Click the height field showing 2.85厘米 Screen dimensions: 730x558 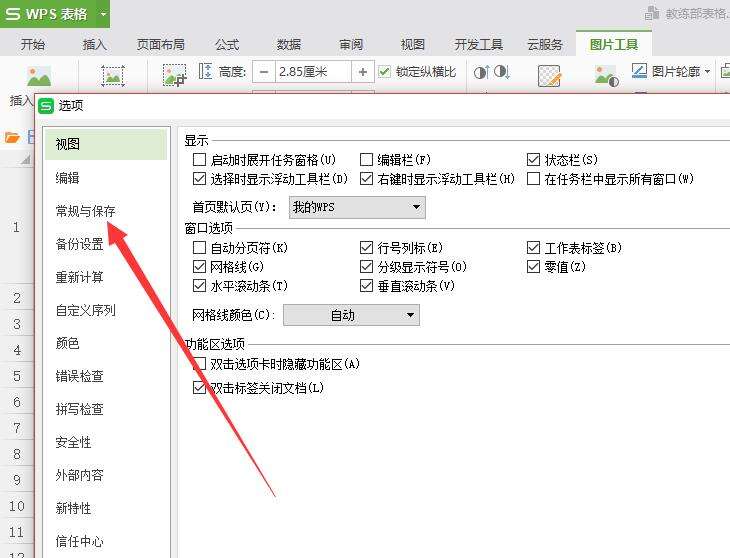(313, 72)
